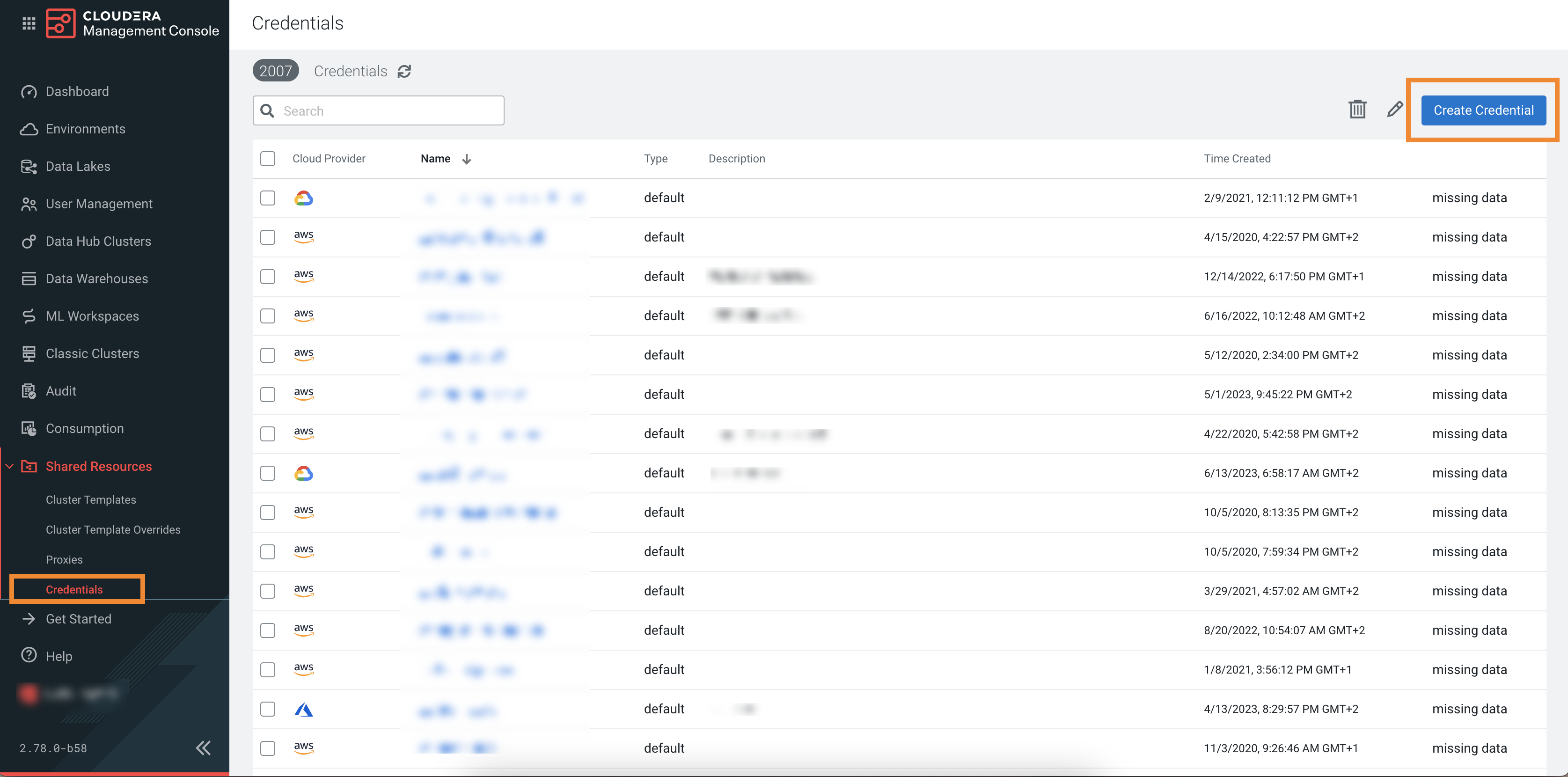Go to Proxies in sidebar
Screen dimensions: 1568x777
[64, 559]
